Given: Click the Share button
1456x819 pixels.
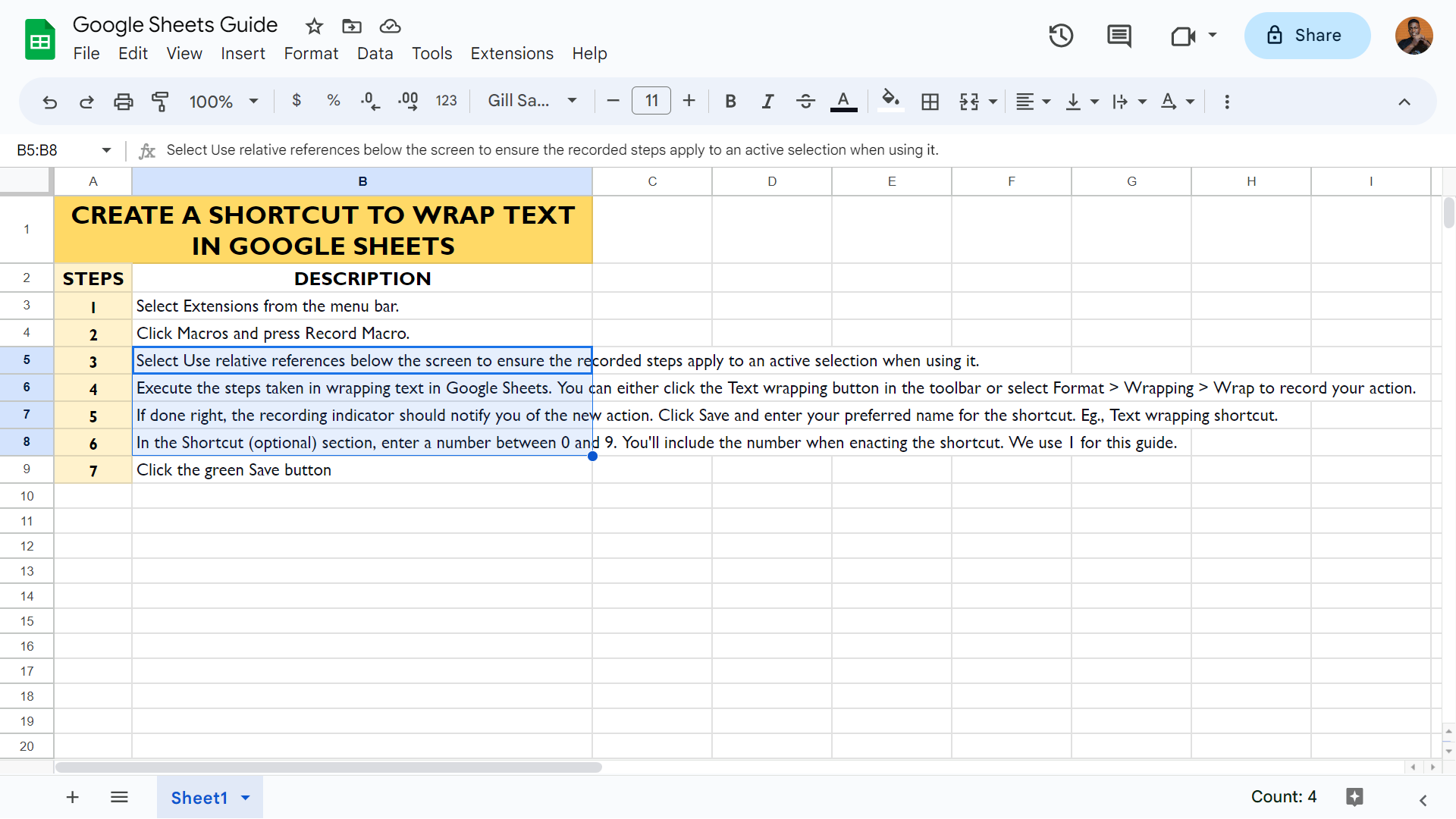Looking at the screenshot, I should click(1307, 36).
